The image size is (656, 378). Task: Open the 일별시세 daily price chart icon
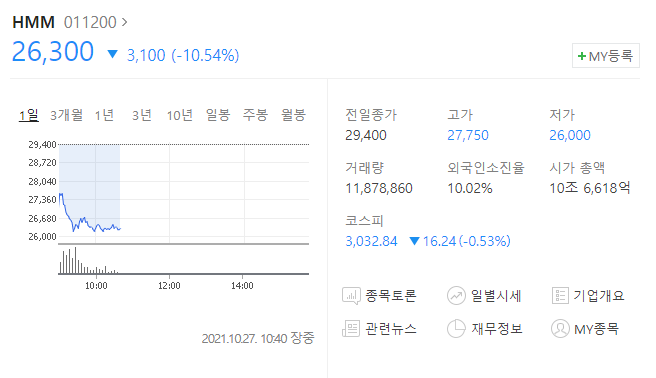[456, 296]
